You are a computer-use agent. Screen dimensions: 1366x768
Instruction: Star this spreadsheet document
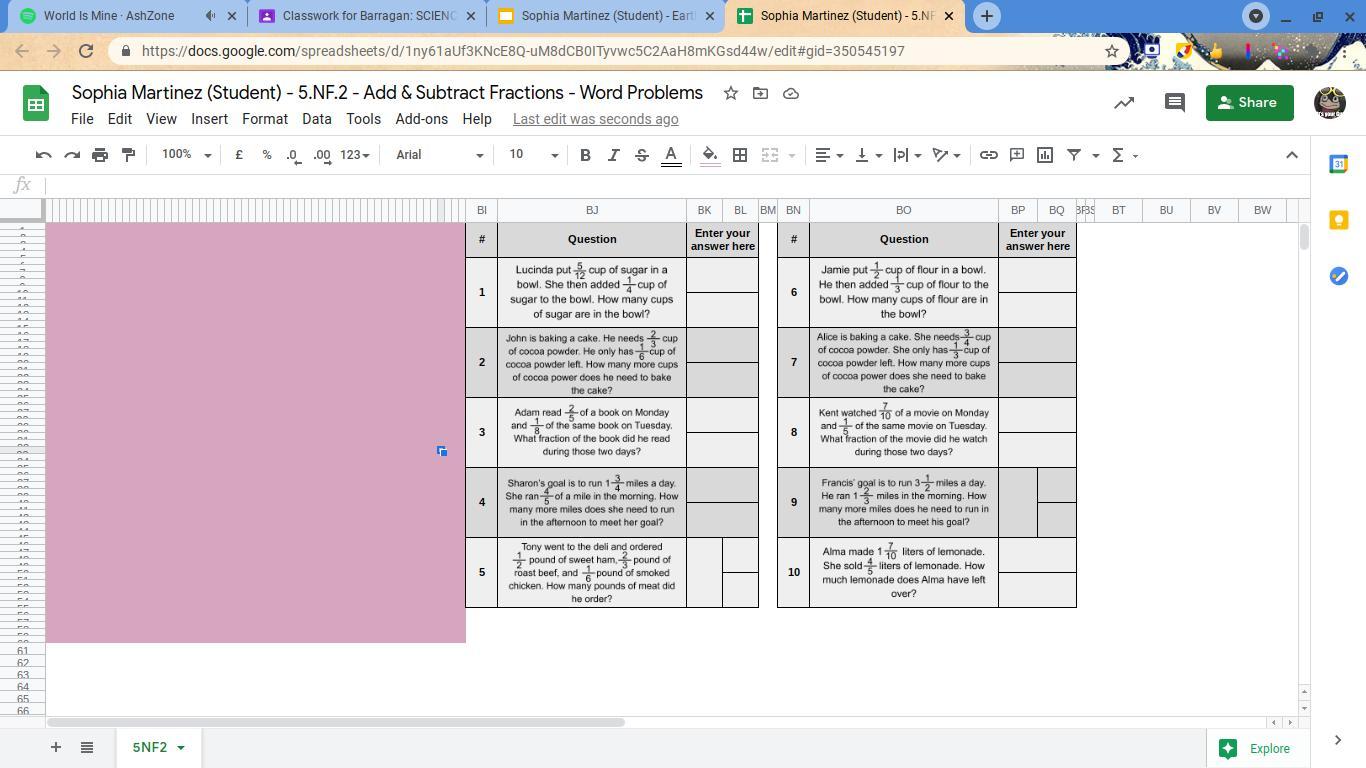[731, 93]
